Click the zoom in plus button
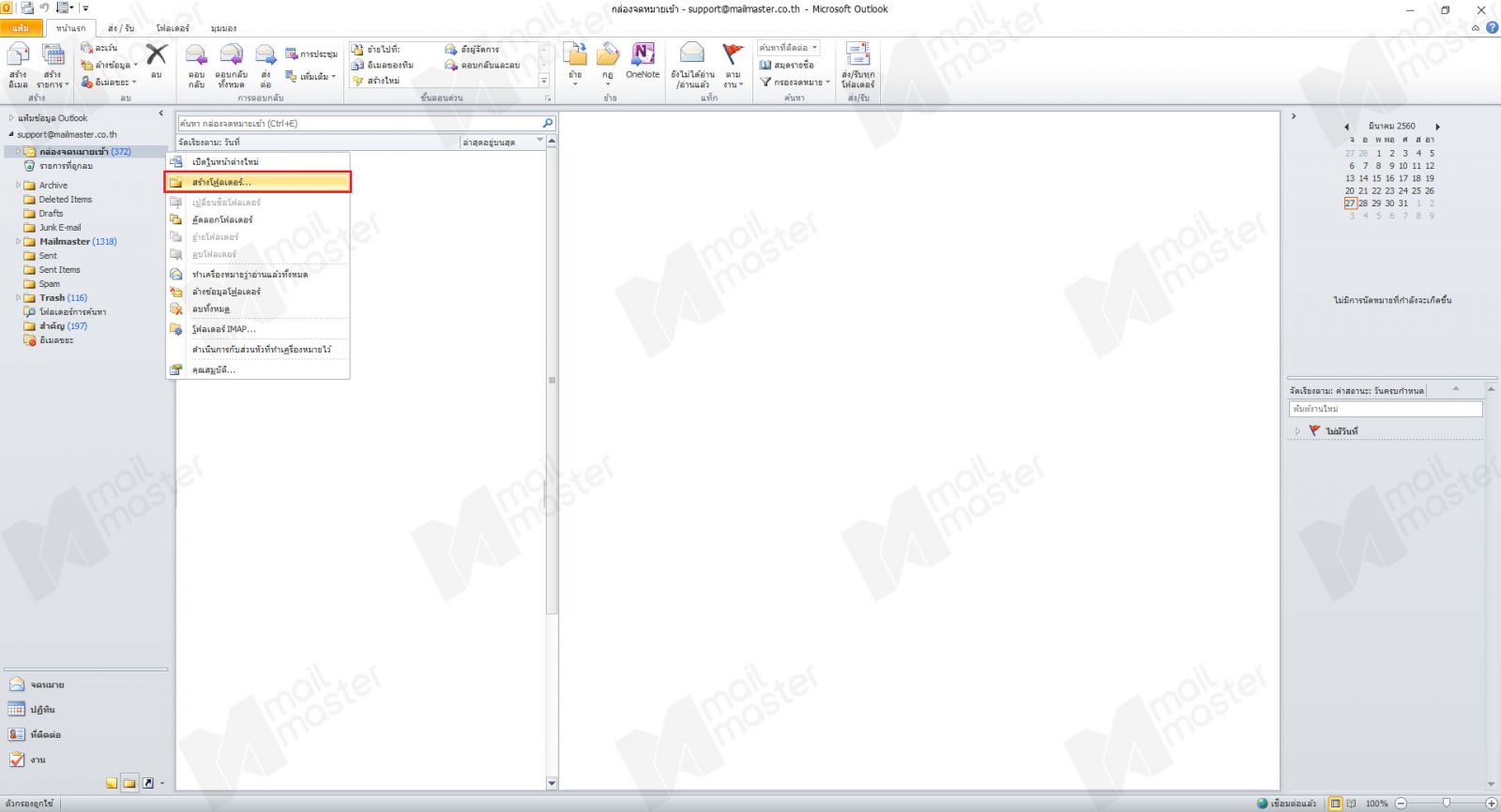The width and height of the screenshot is (1501, 812). click(x=1491, y=804)
